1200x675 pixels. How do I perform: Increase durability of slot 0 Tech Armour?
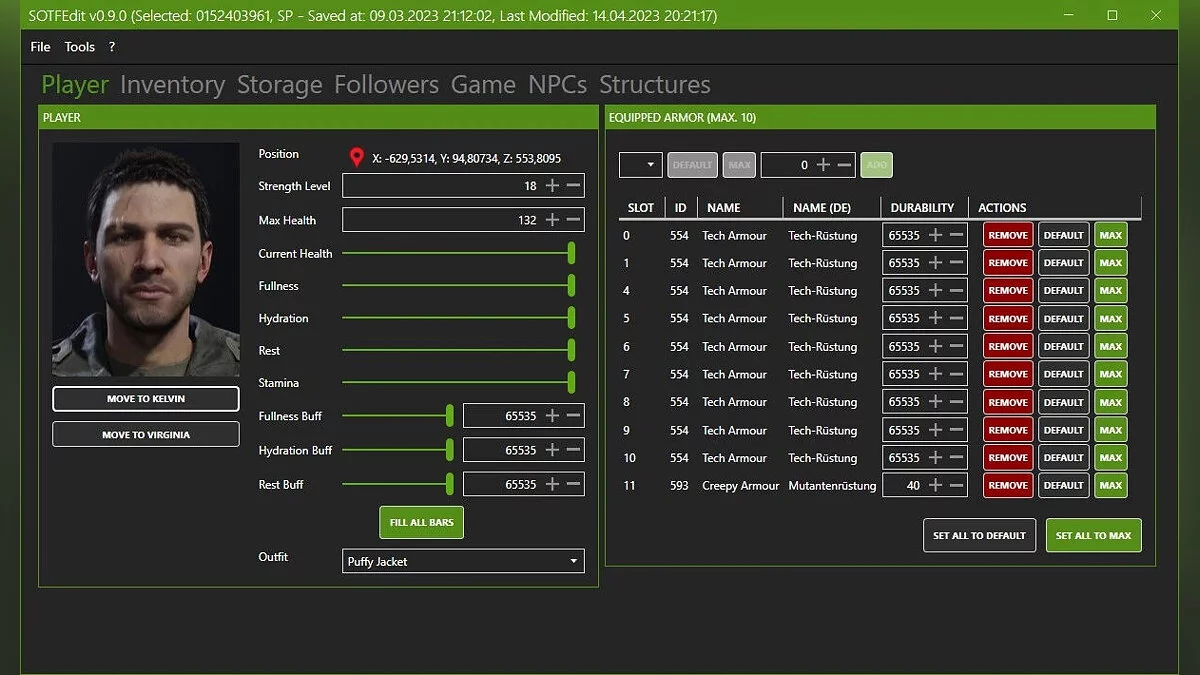(x=935, y=235)
